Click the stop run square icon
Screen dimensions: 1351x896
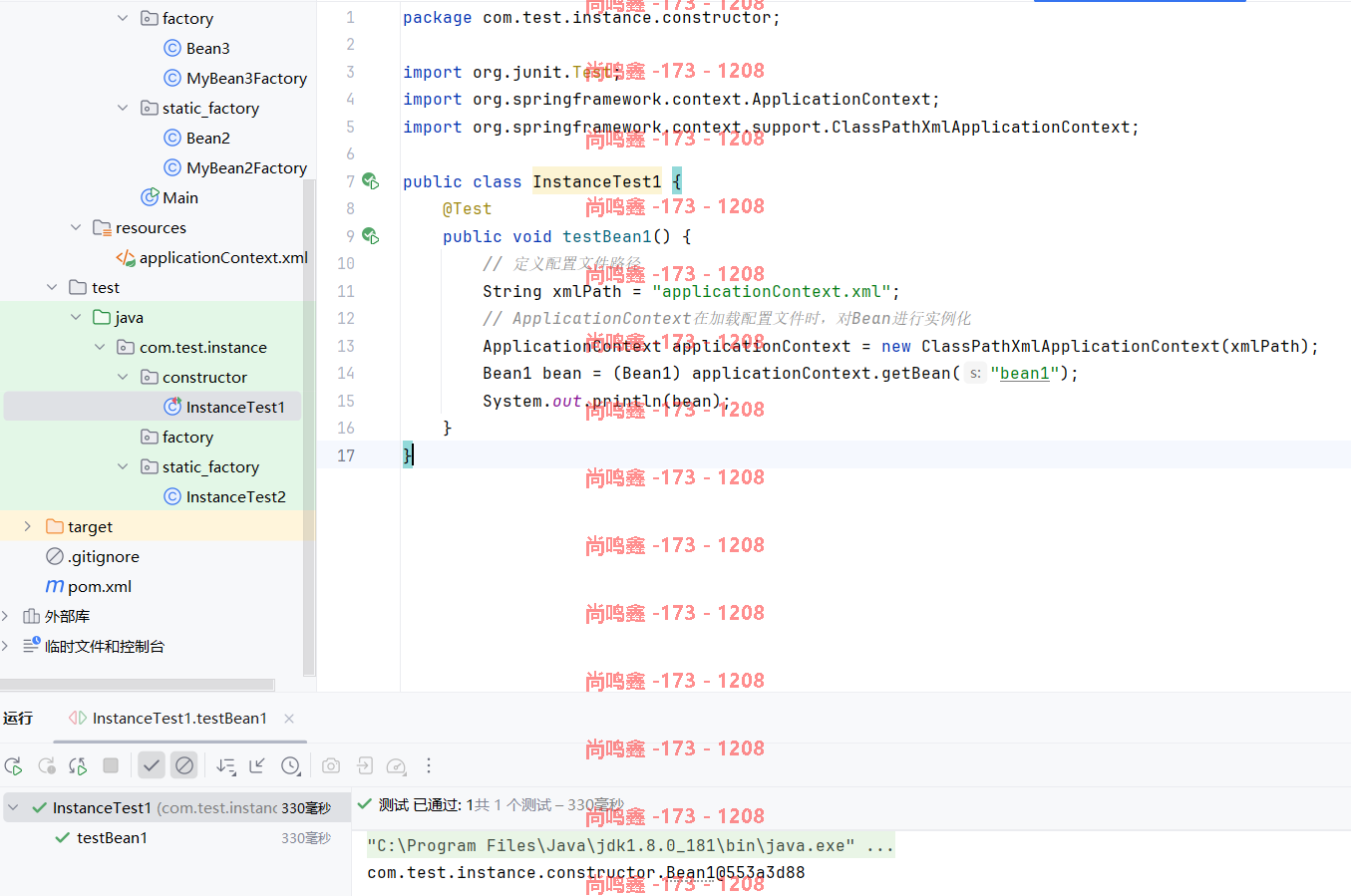pyautogui.click(x=111, y=765)
